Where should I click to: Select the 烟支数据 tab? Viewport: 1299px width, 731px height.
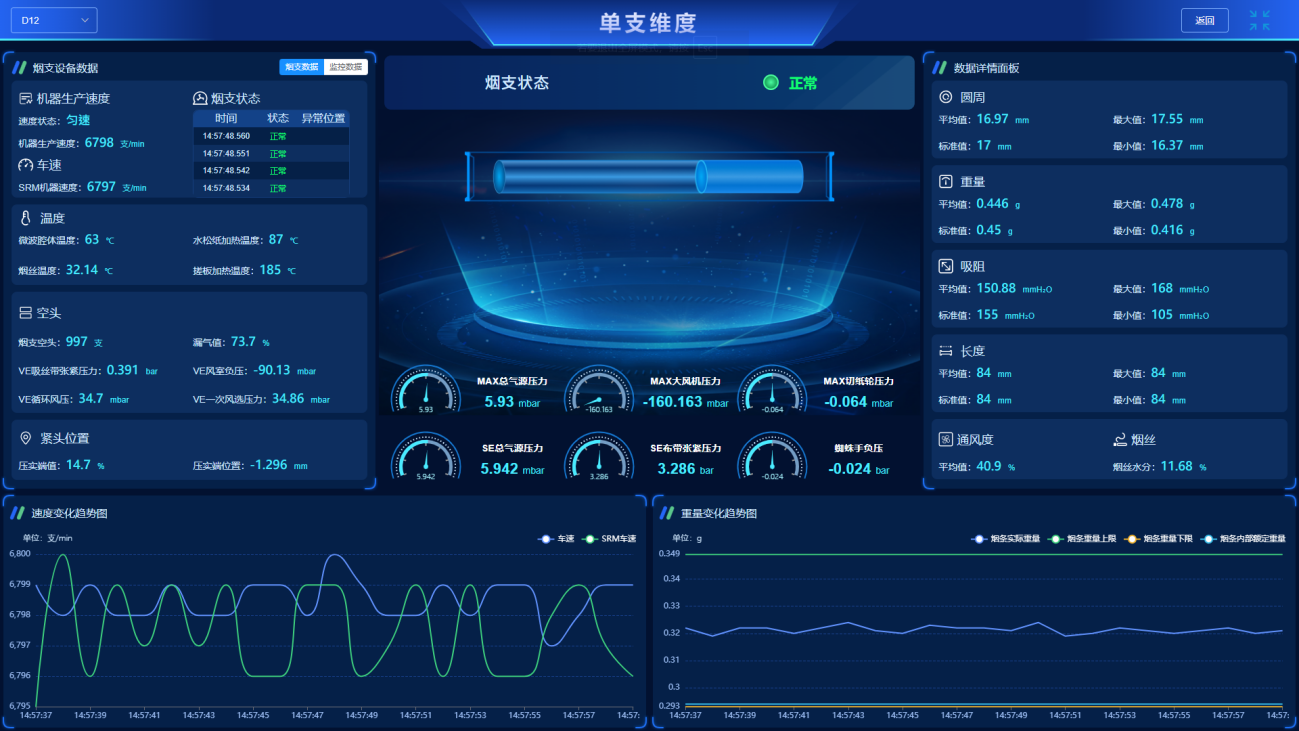[x=301, y=66]
